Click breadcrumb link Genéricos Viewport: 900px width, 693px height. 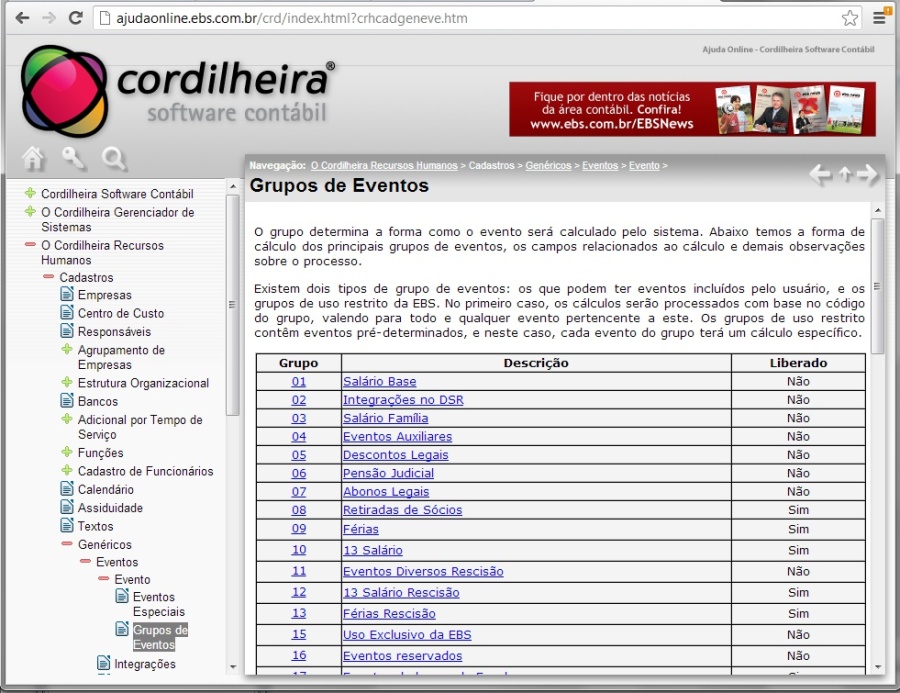click(548, 165)
